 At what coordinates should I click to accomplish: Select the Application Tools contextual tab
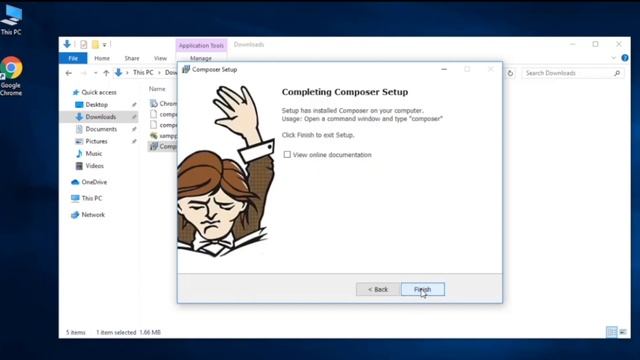click(201, 45)
